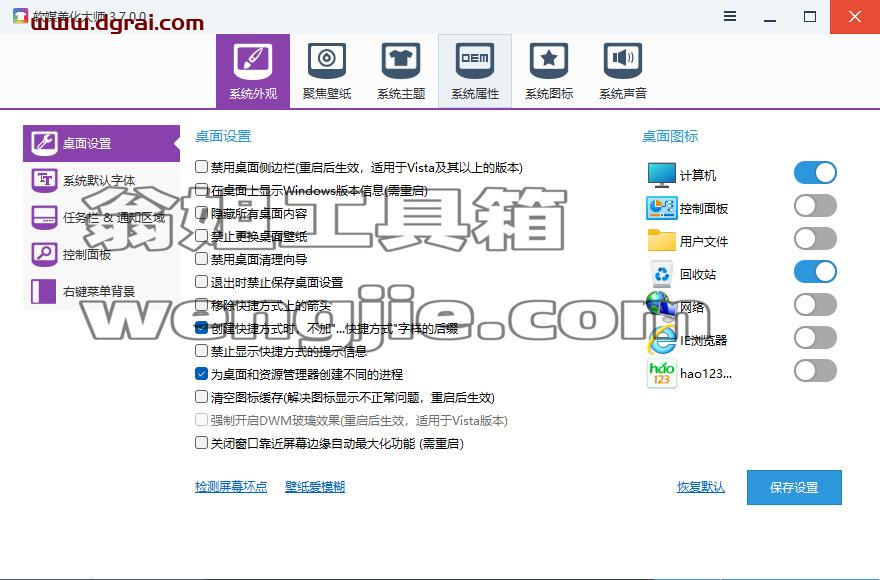Check 隐藏所有桌面内容 checkbox
The height and width of the screenshot is (580, 880).
(201, 213)
